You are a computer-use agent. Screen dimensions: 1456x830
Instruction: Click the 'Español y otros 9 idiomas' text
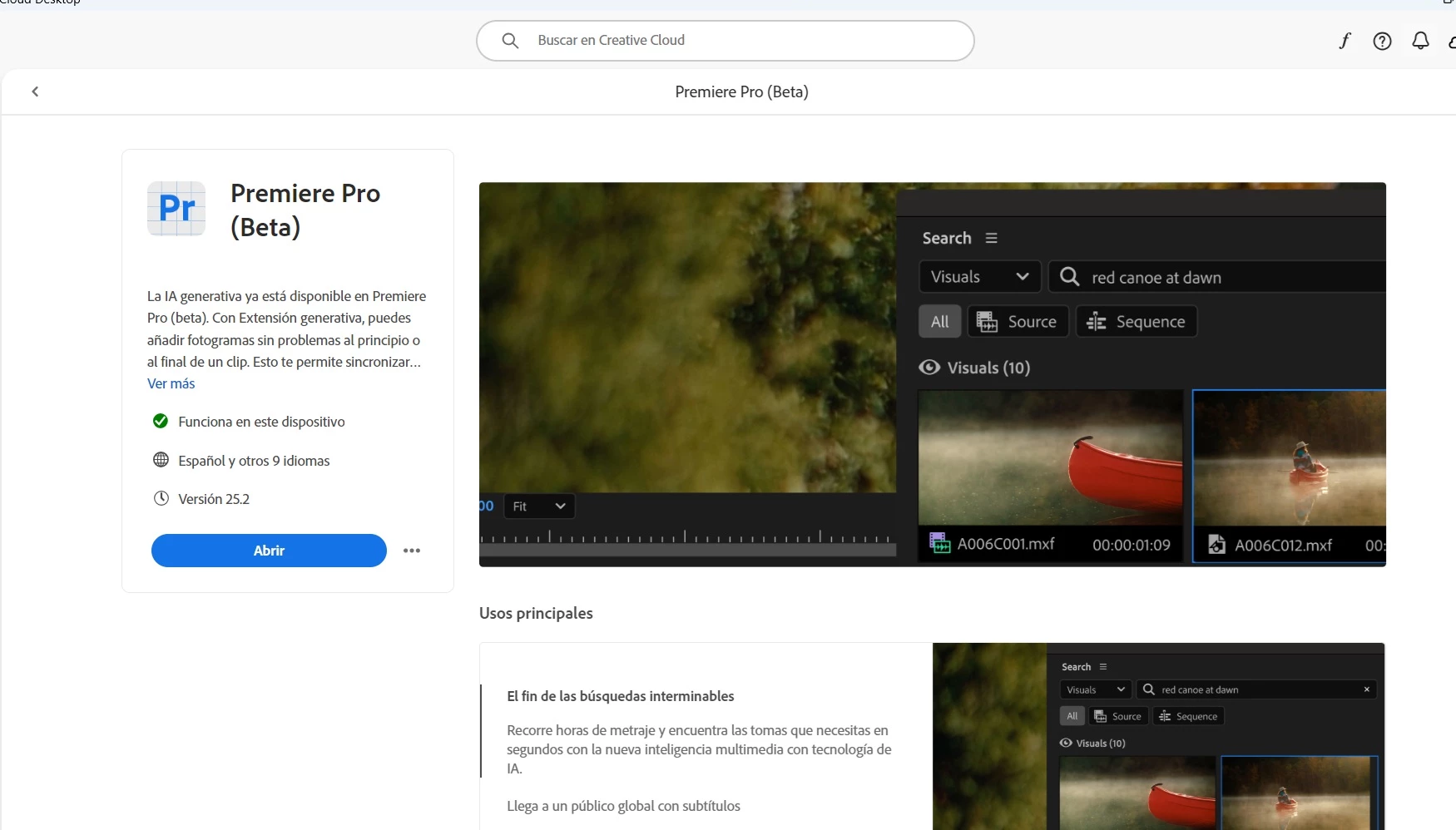coord(254,461)
